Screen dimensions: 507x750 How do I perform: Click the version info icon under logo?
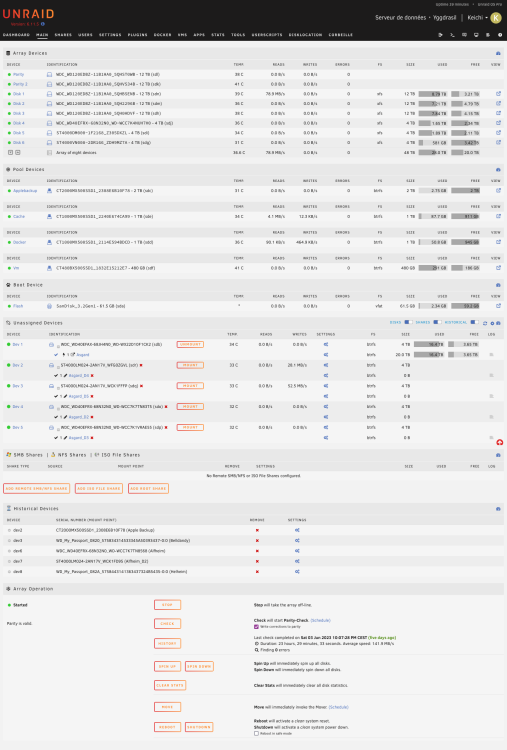tap(43, 24)
